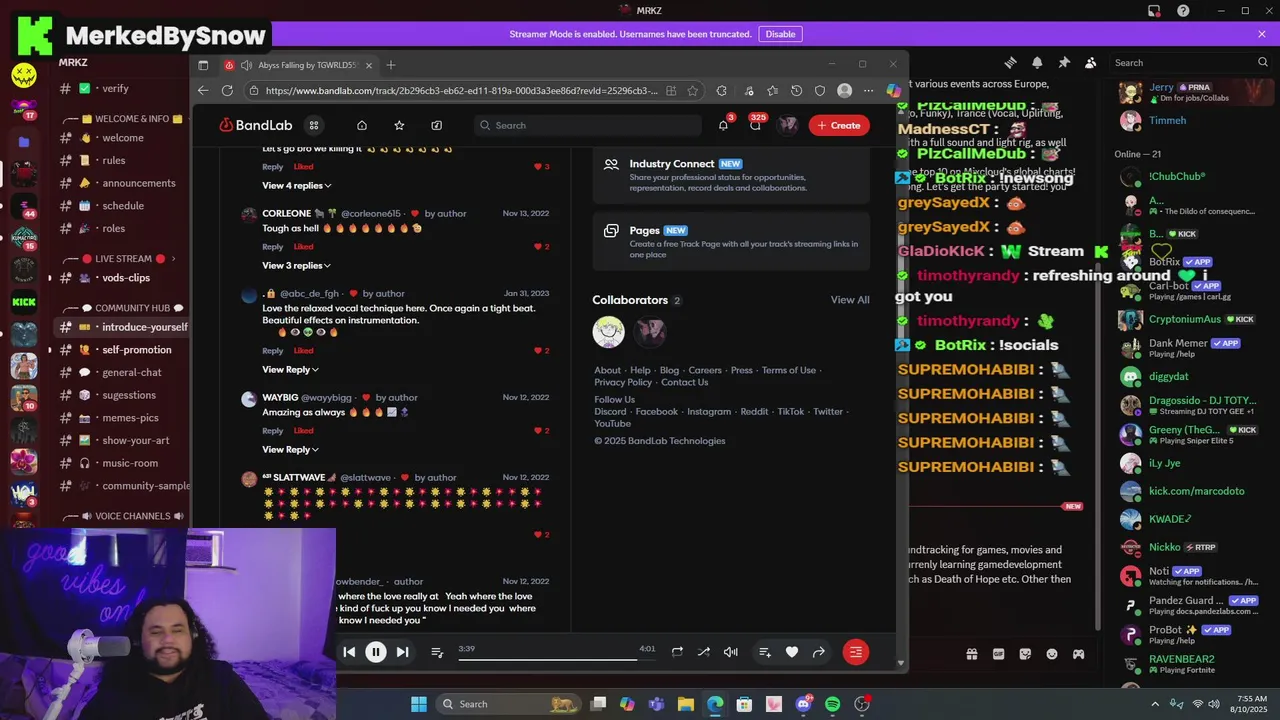
Task: Open first collaborator avatar
Action: tap(608, 332)
